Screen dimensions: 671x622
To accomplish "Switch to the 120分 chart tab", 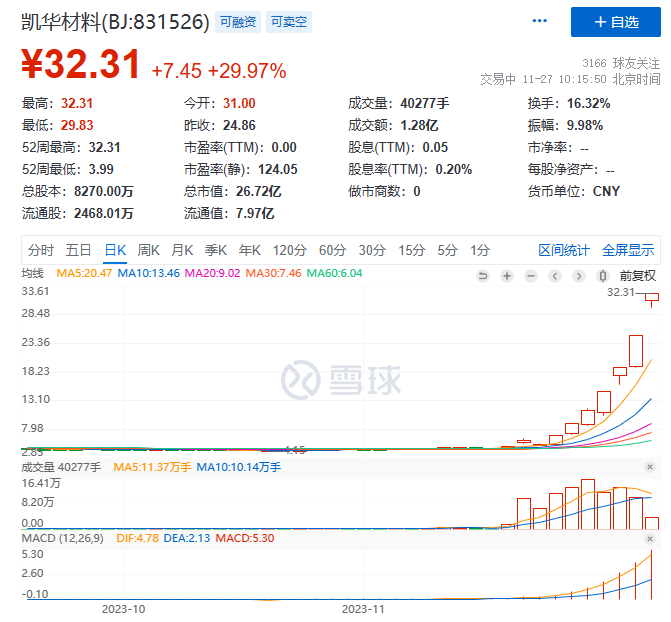I will tap(290, 250).
